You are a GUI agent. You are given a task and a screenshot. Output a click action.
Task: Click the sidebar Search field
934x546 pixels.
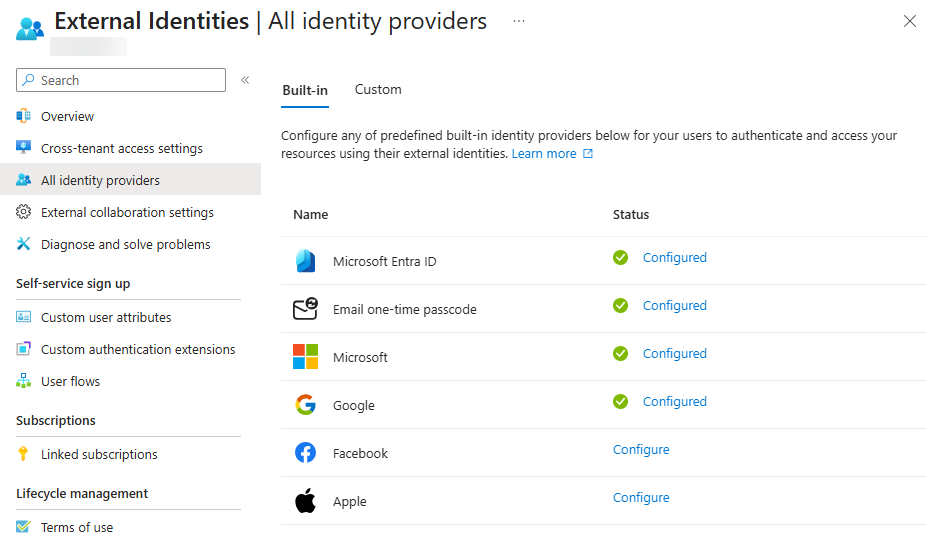[121, 80]
